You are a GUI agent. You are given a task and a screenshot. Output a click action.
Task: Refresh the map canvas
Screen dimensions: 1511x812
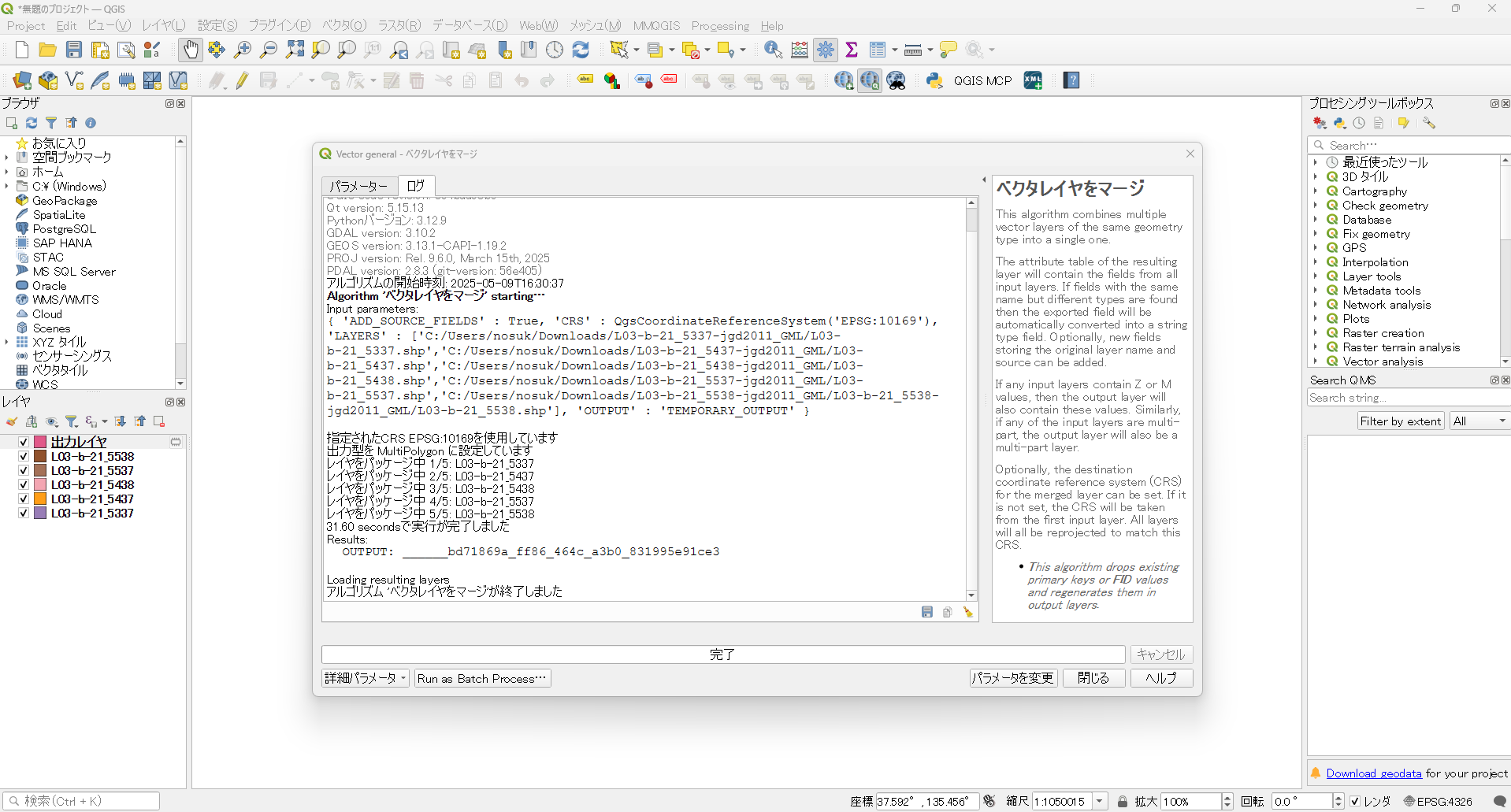(581, 50)
